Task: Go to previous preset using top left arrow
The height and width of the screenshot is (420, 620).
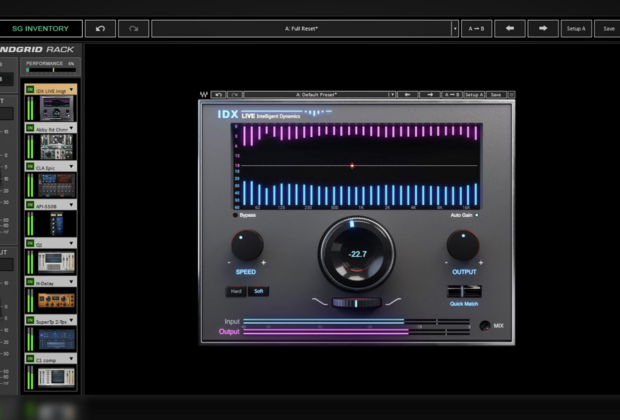Action: click(509, 29)
